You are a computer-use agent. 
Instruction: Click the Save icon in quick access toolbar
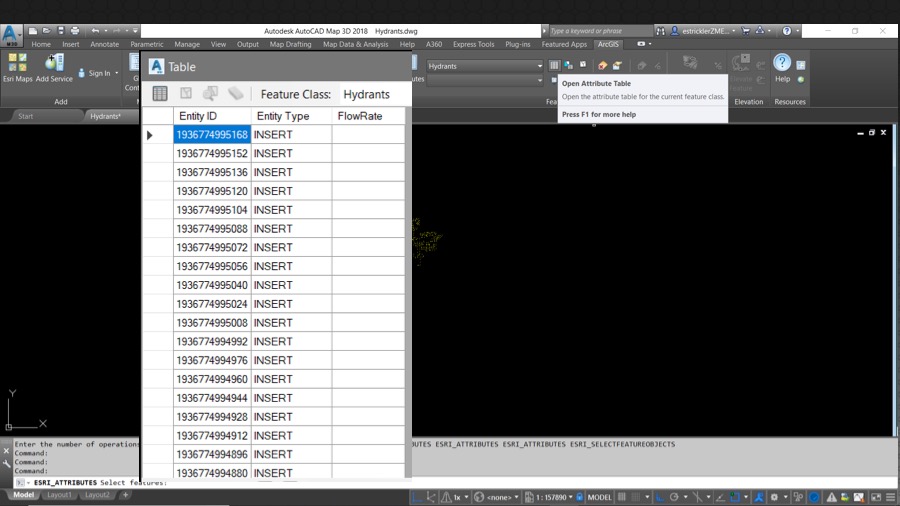click(60, 31)
